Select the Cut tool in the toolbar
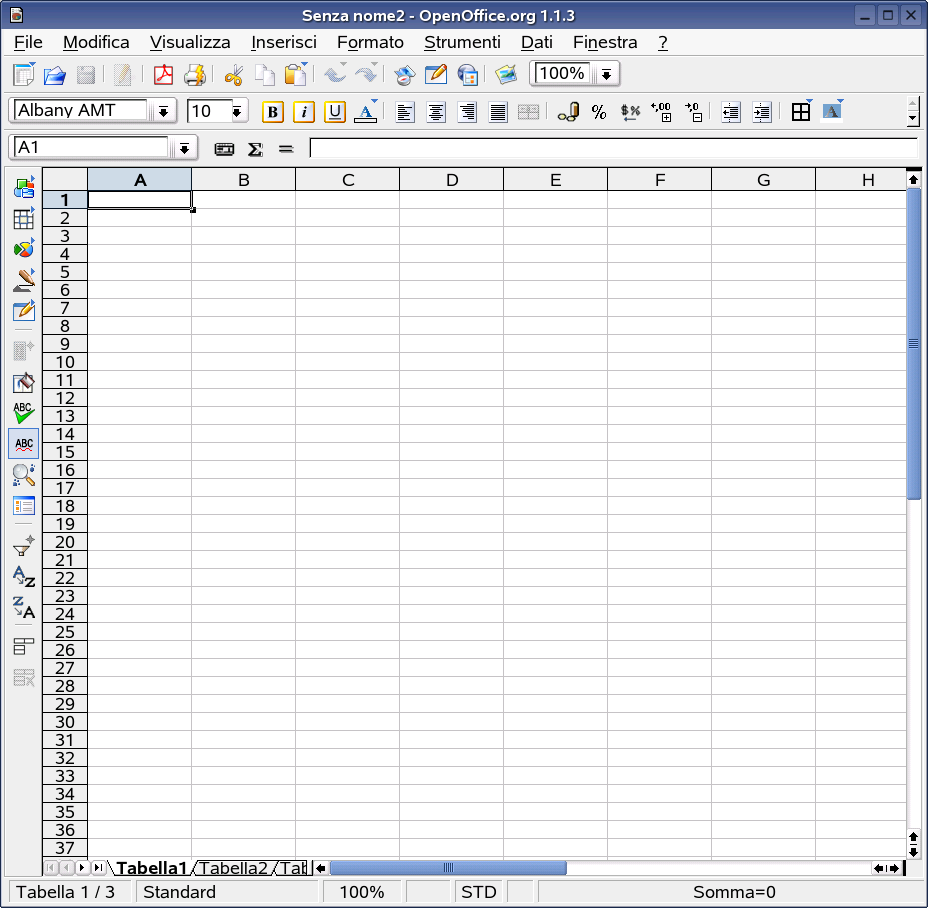Viewport: 928px width, 908px height. (x=234, y=75)
